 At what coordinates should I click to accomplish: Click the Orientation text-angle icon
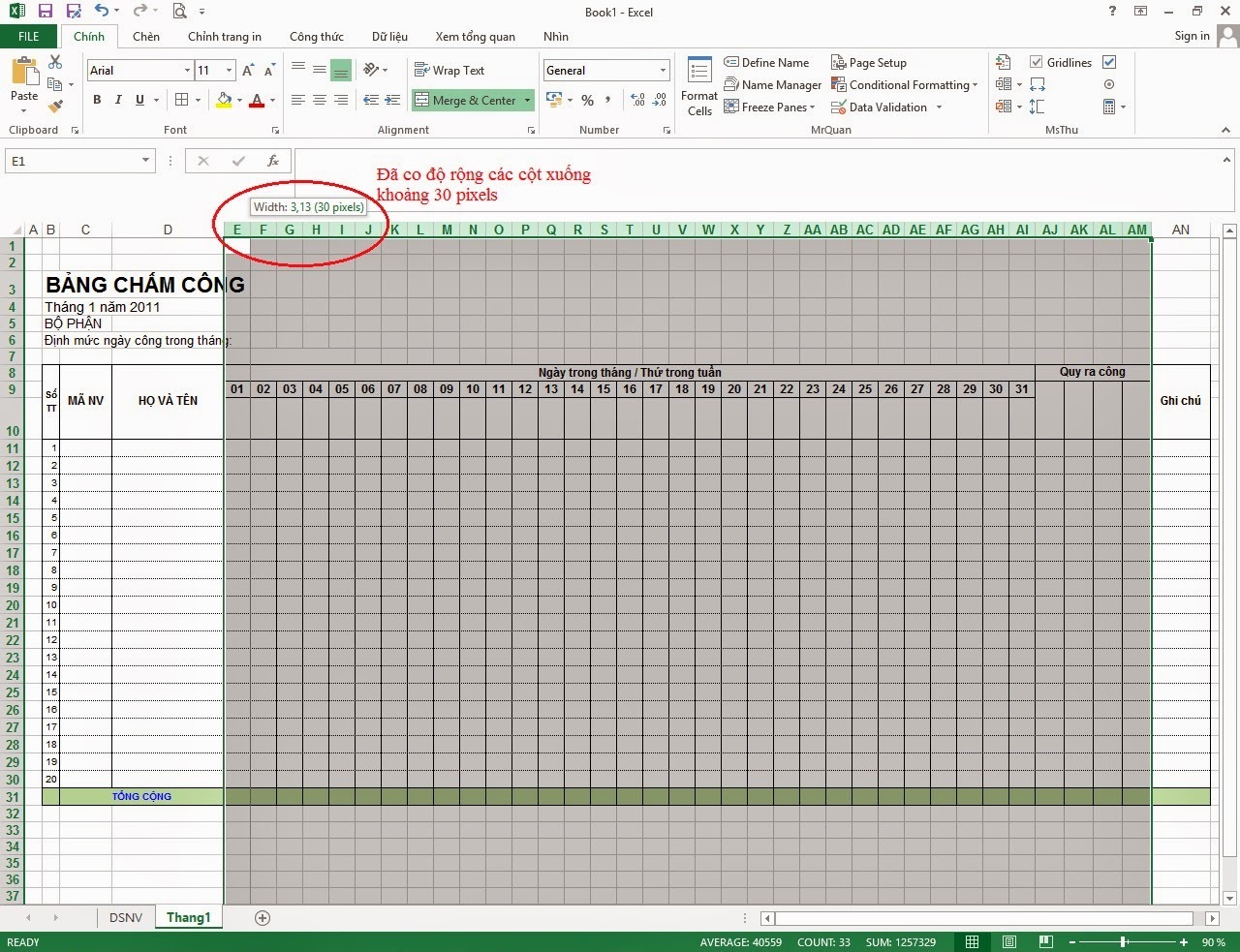(x=371, y=70)
